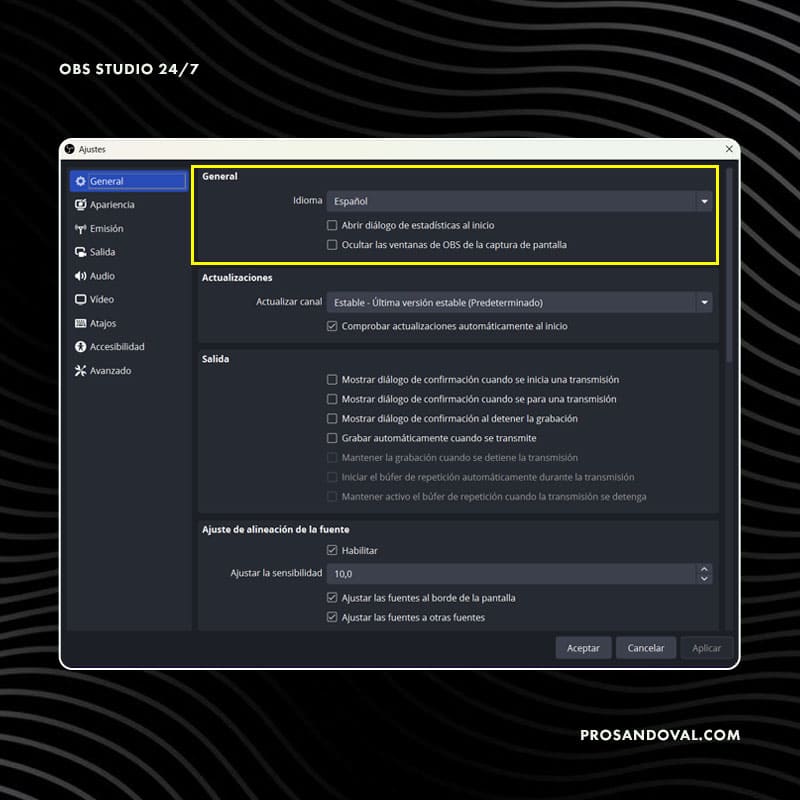Open Avanzado settings page

point(129,371)
